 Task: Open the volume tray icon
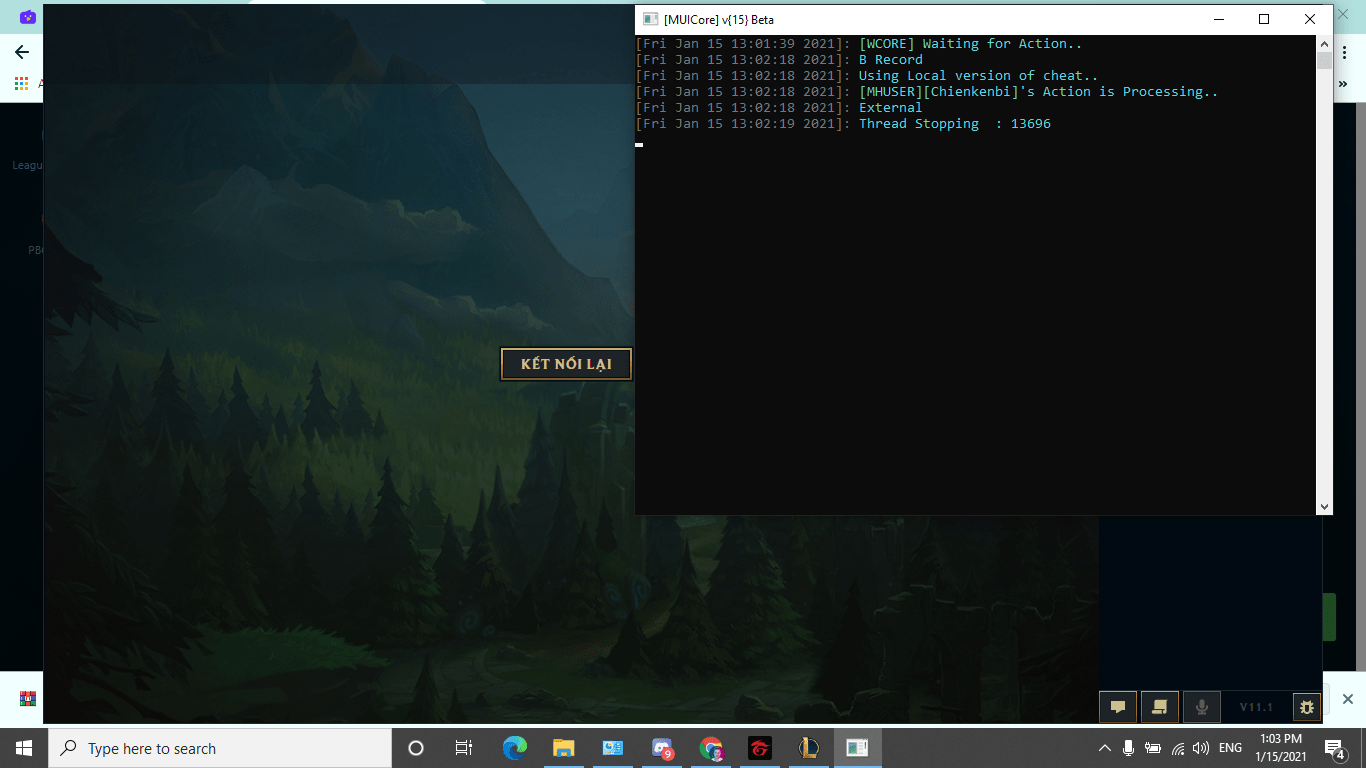(x=1201, y=748)
